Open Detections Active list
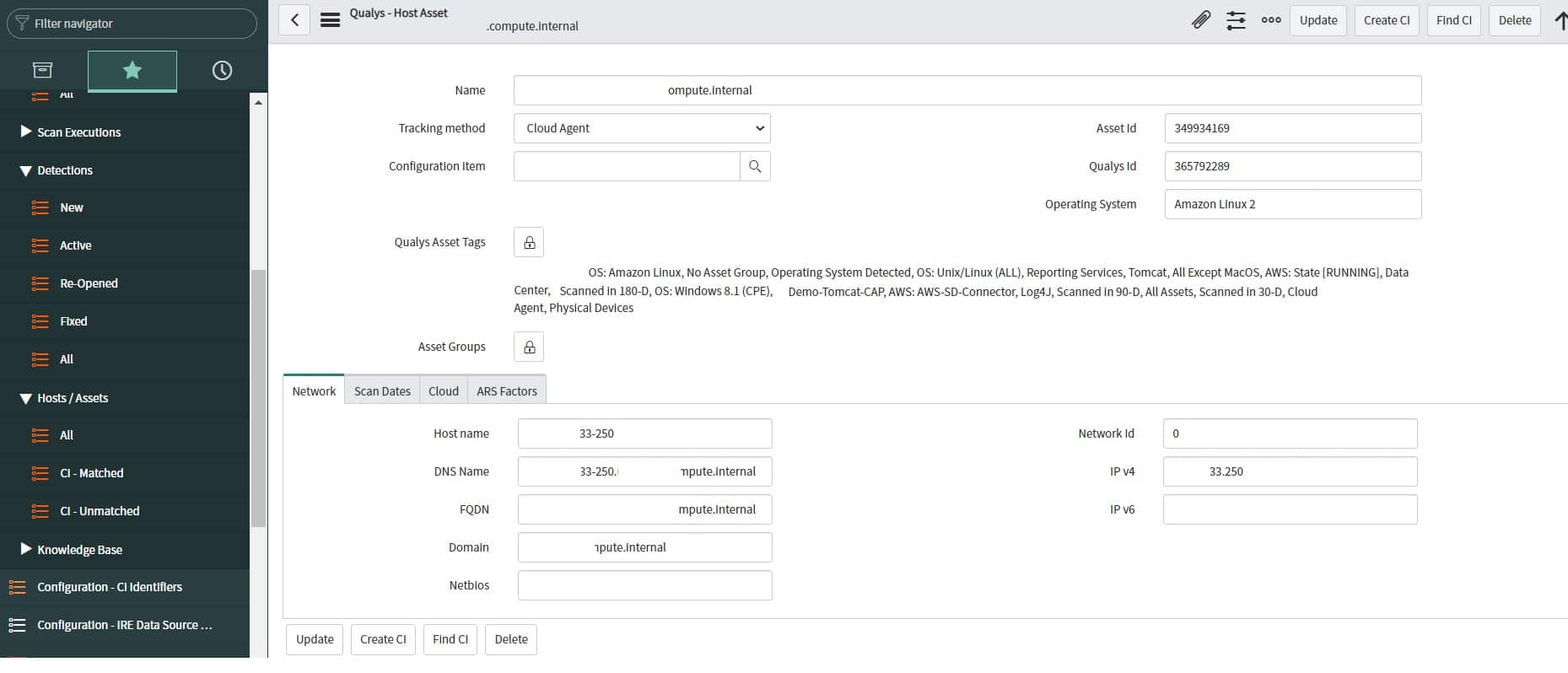This screenshot has width=1568, height=673. [x=76, y=245]
